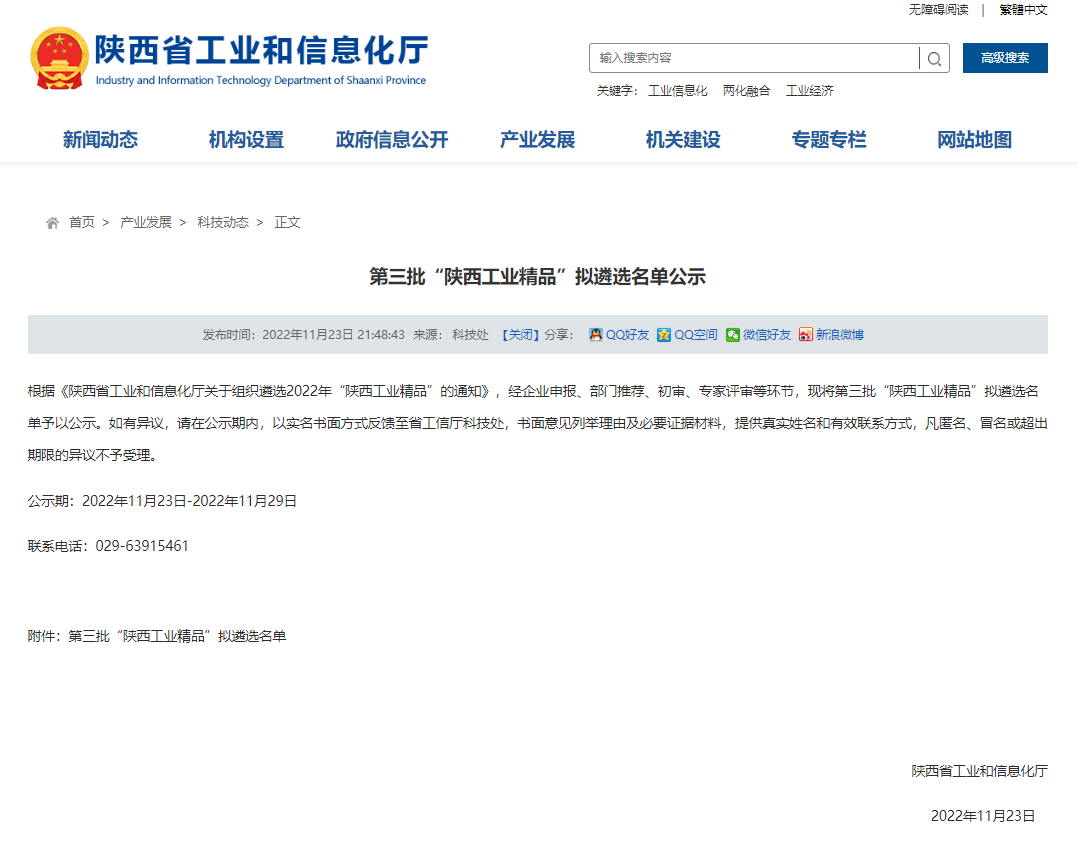This screenshot has height=841, width=1078.
Task: Click the 高级搜索 button
Action: (x=1005, y=58)
